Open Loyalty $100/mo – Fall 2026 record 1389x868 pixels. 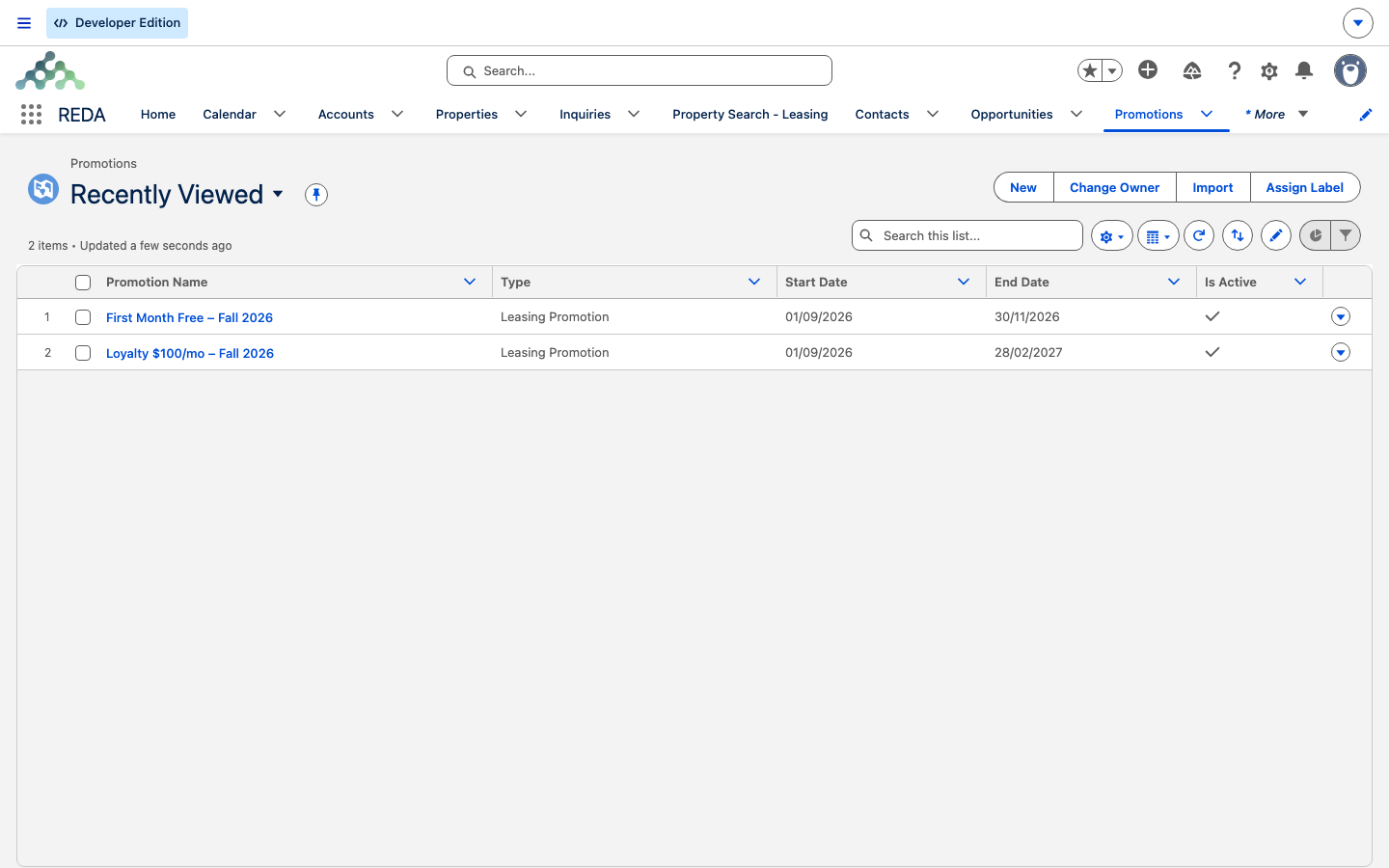click(190, 353)
